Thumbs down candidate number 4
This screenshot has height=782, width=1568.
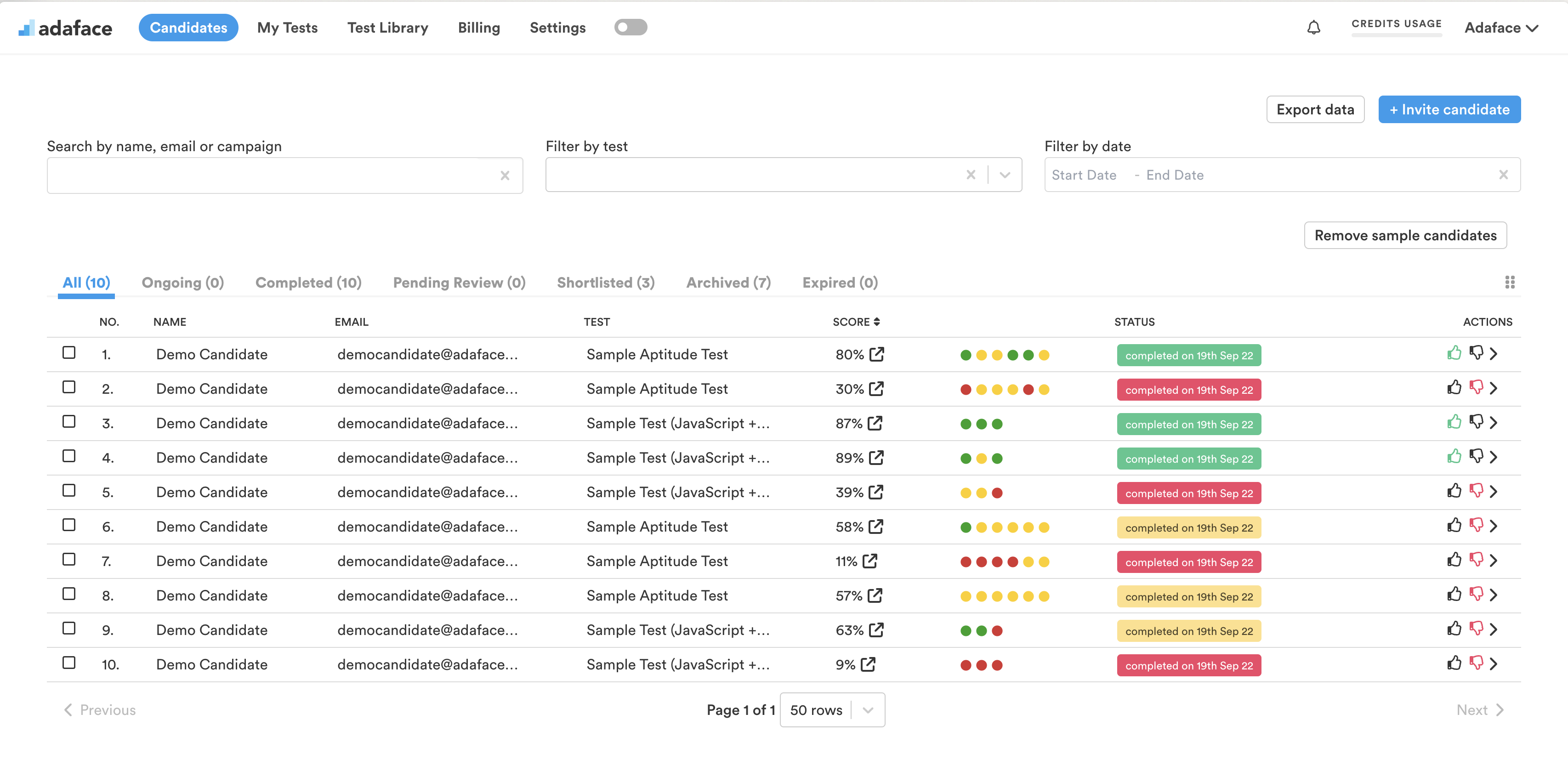pos(1476,456)
